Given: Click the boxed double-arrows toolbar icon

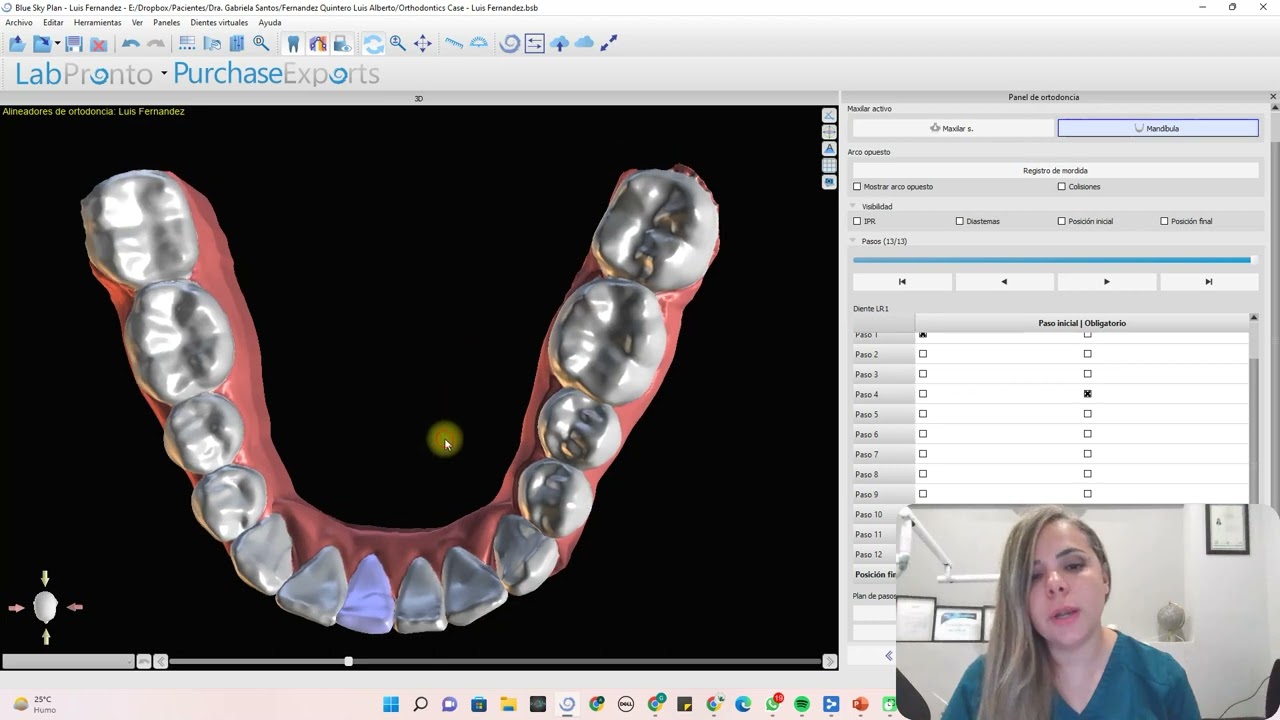Looking at the screenshot, I should click(534, 44).
